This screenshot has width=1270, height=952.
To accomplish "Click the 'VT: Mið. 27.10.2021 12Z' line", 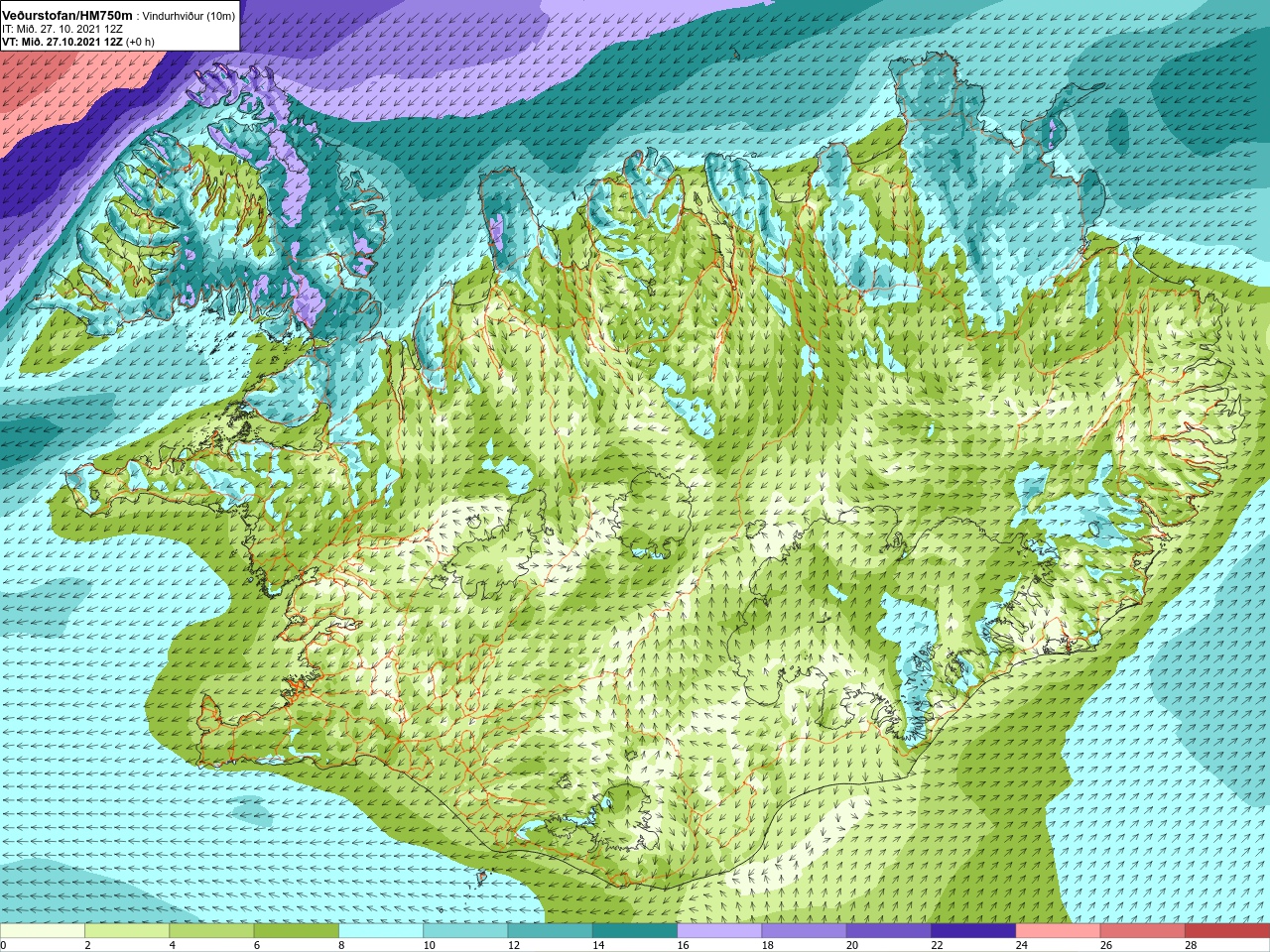I will [x=63, y=42].
